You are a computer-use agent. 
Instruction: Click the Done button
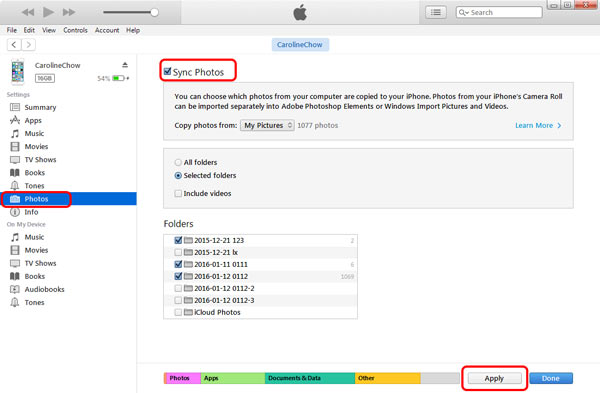(x=551, y=378)
